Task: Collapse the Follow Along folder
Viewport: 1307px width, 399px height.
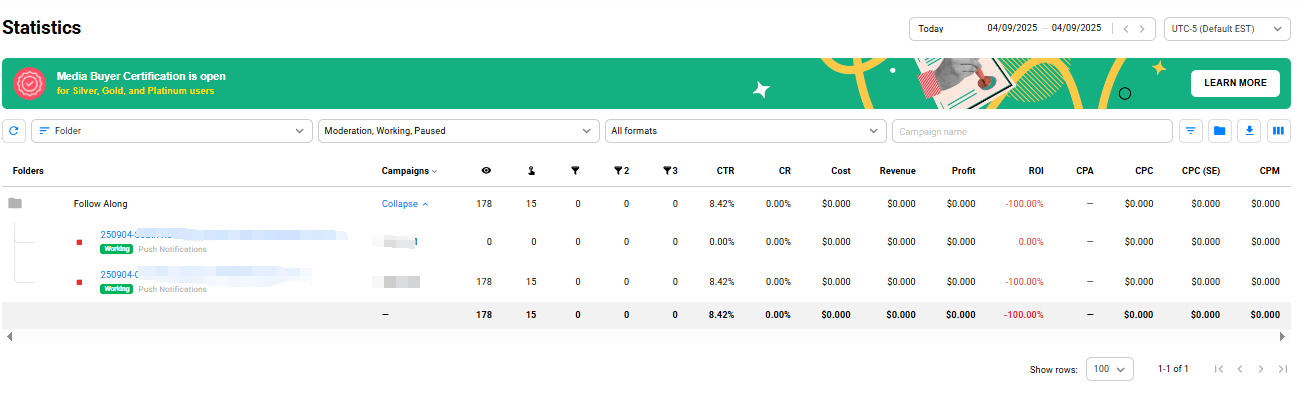Action: (x=405, y=204)
